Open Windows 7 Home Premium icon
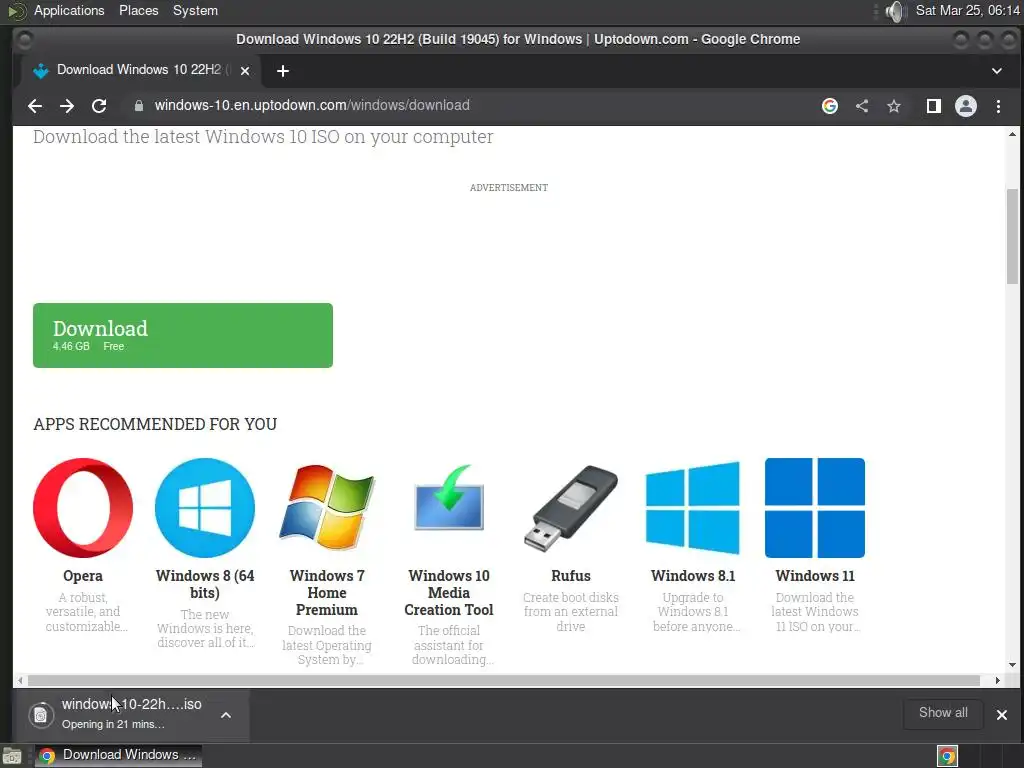 [x=327, y=508]
